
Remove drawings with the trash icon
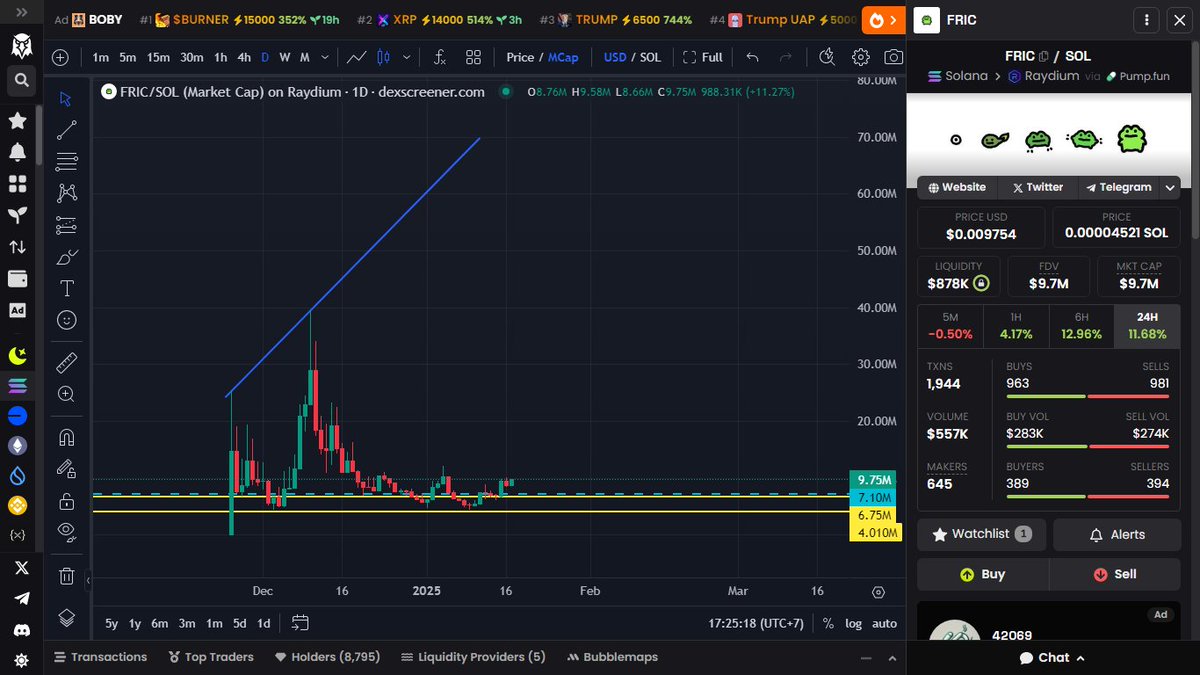tap(66, 576)
